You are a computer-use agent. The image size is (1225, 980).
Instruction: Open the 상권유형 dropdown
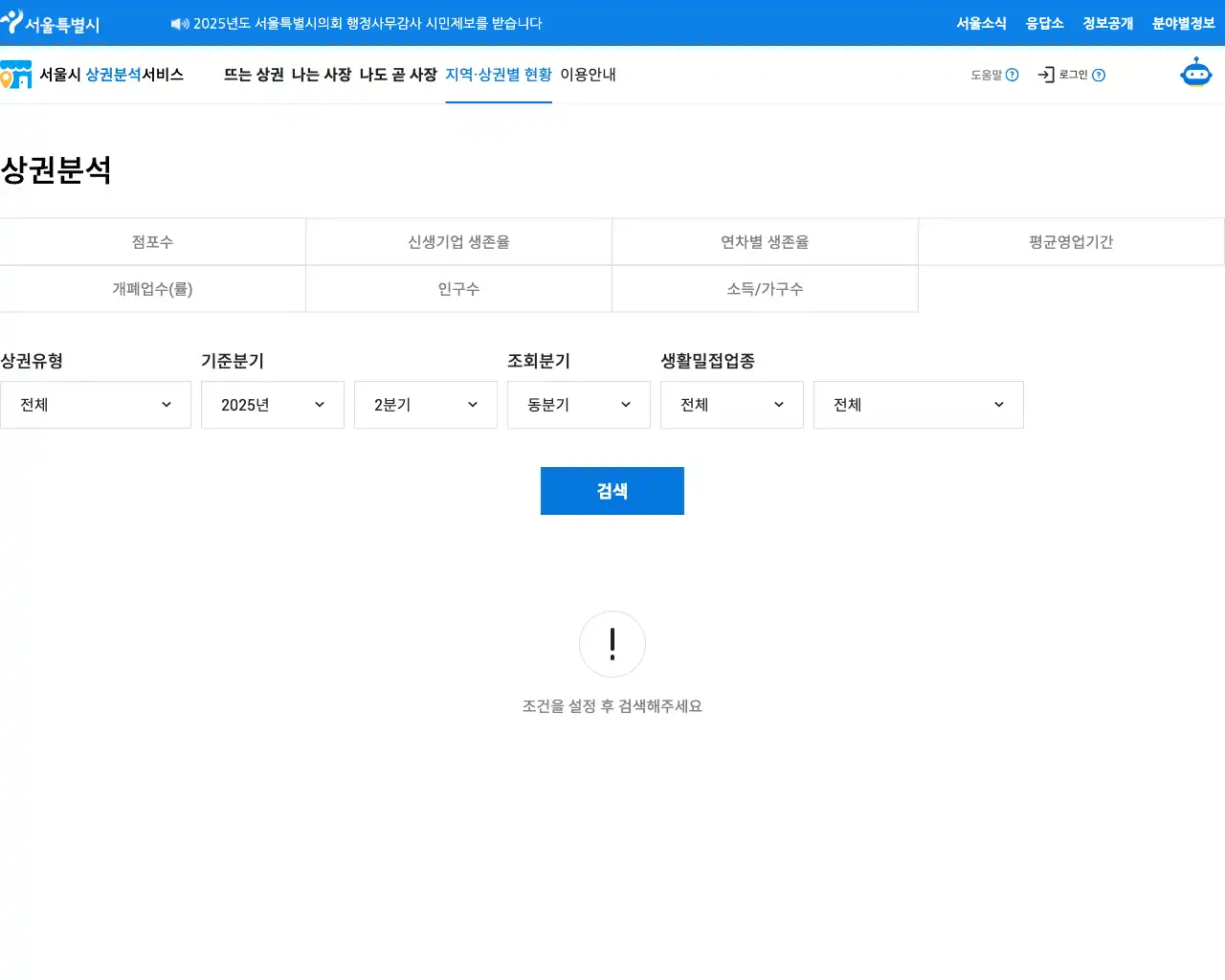click(96, 405)
